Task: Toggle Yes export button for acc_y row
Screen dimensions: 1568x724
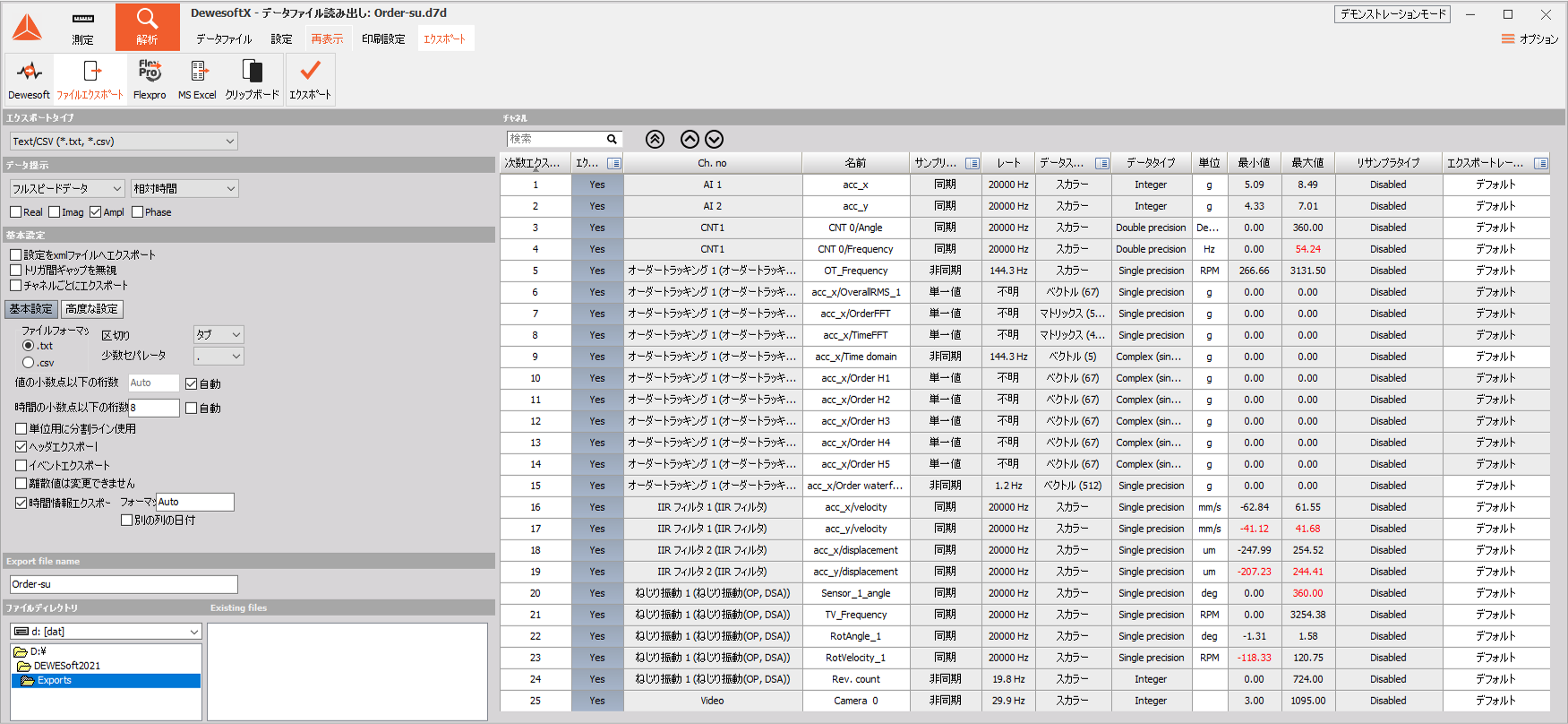Action: tap(597, 206)
